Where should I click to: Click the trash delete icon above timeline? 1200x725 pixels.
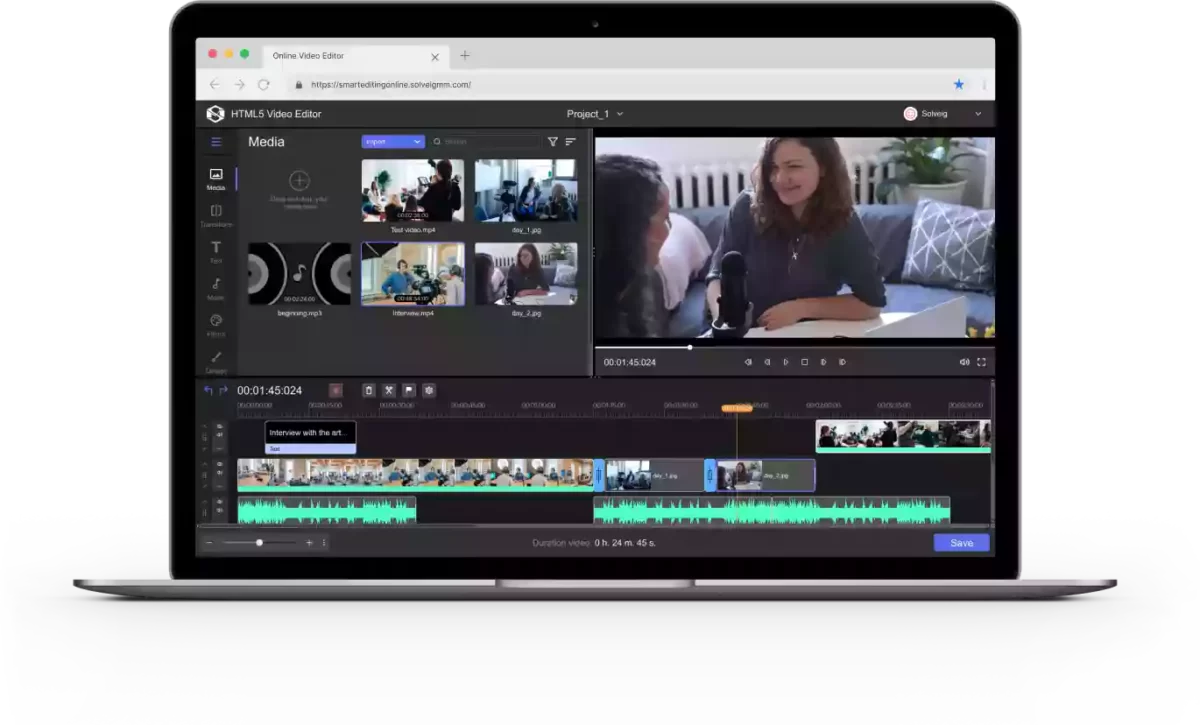tap(368, 390)
